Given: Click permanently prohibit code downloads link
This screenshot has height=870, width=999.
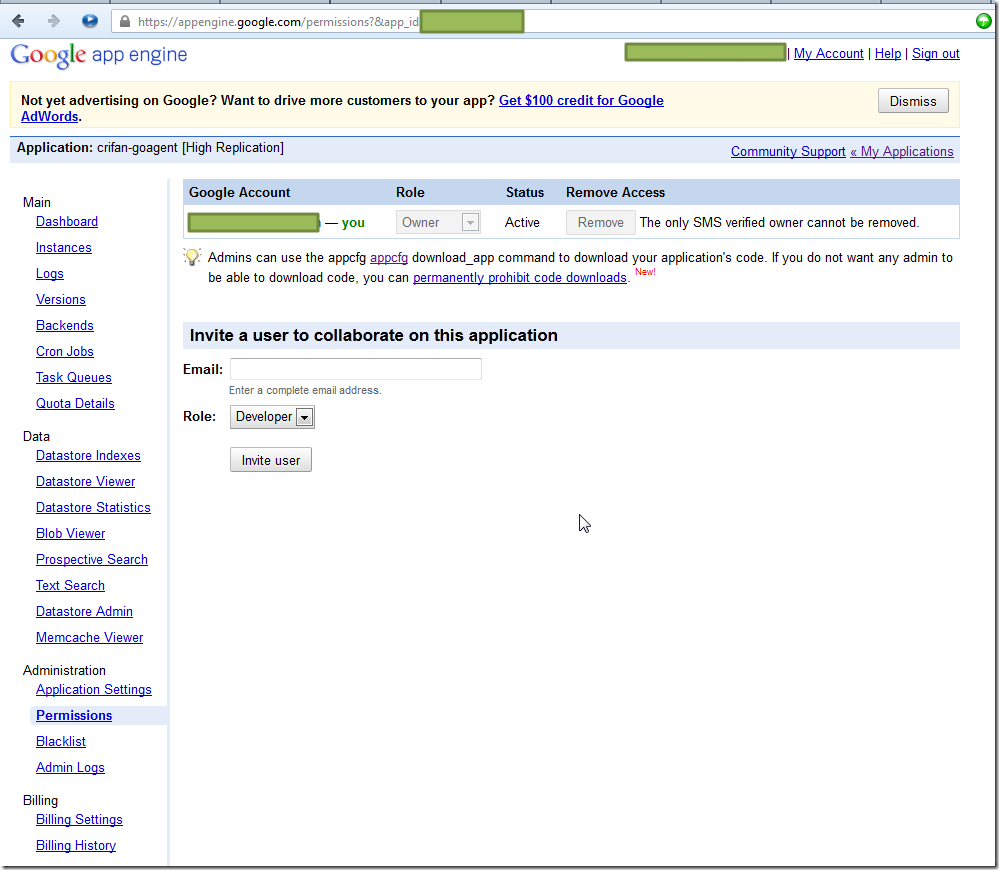Looking at the screenshot, I should (520, 278).
